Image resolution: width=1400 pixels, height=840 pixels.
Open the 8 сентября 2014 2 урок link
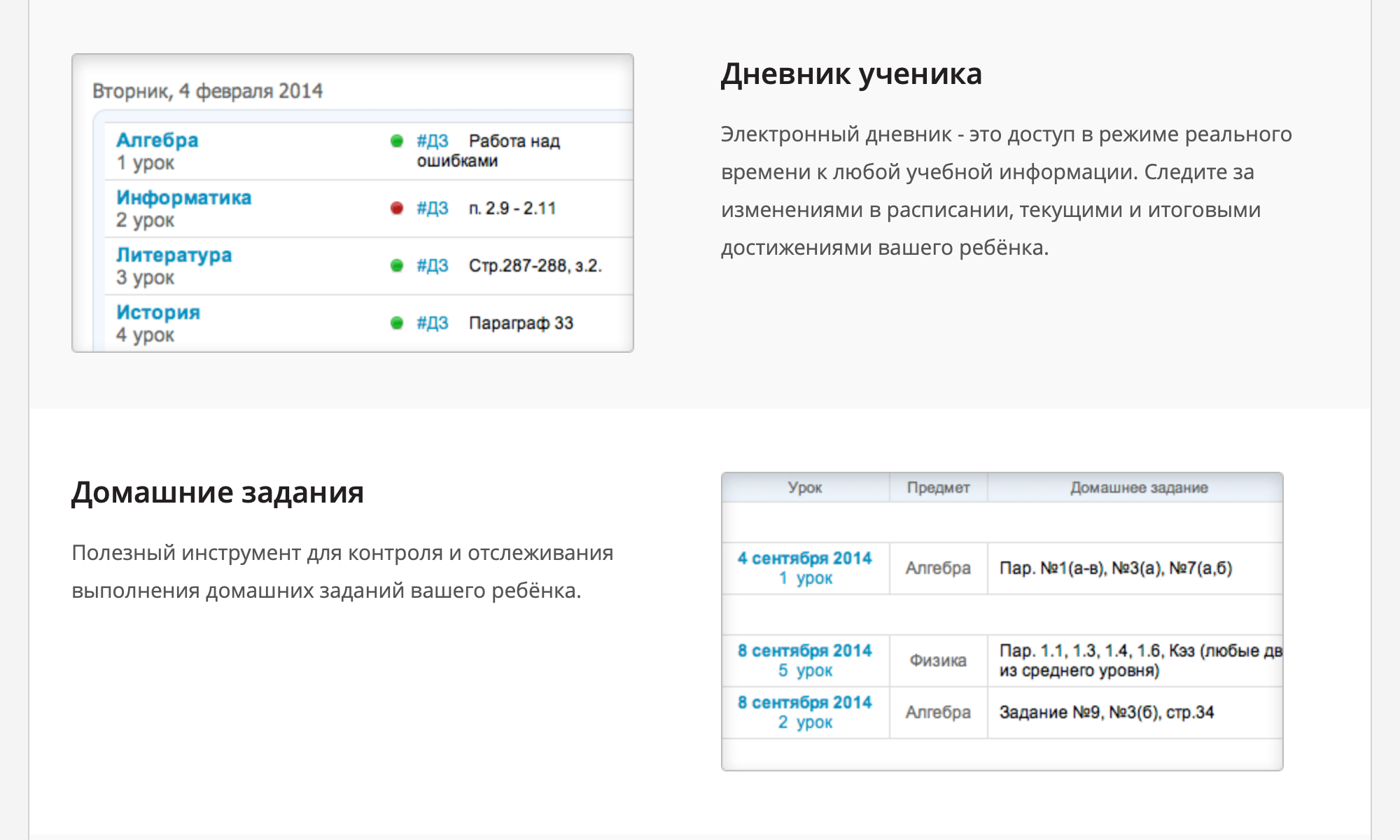point(805,712)
